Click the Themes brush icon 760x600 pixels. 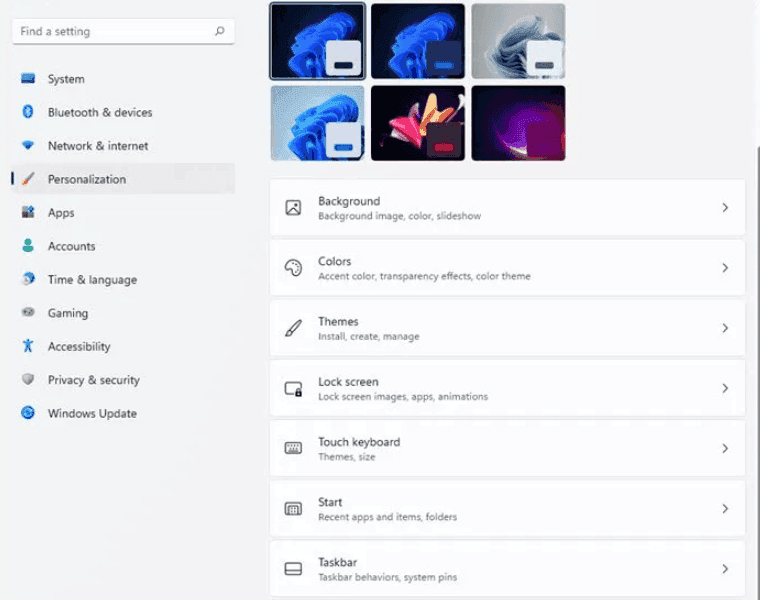point(293,328)
